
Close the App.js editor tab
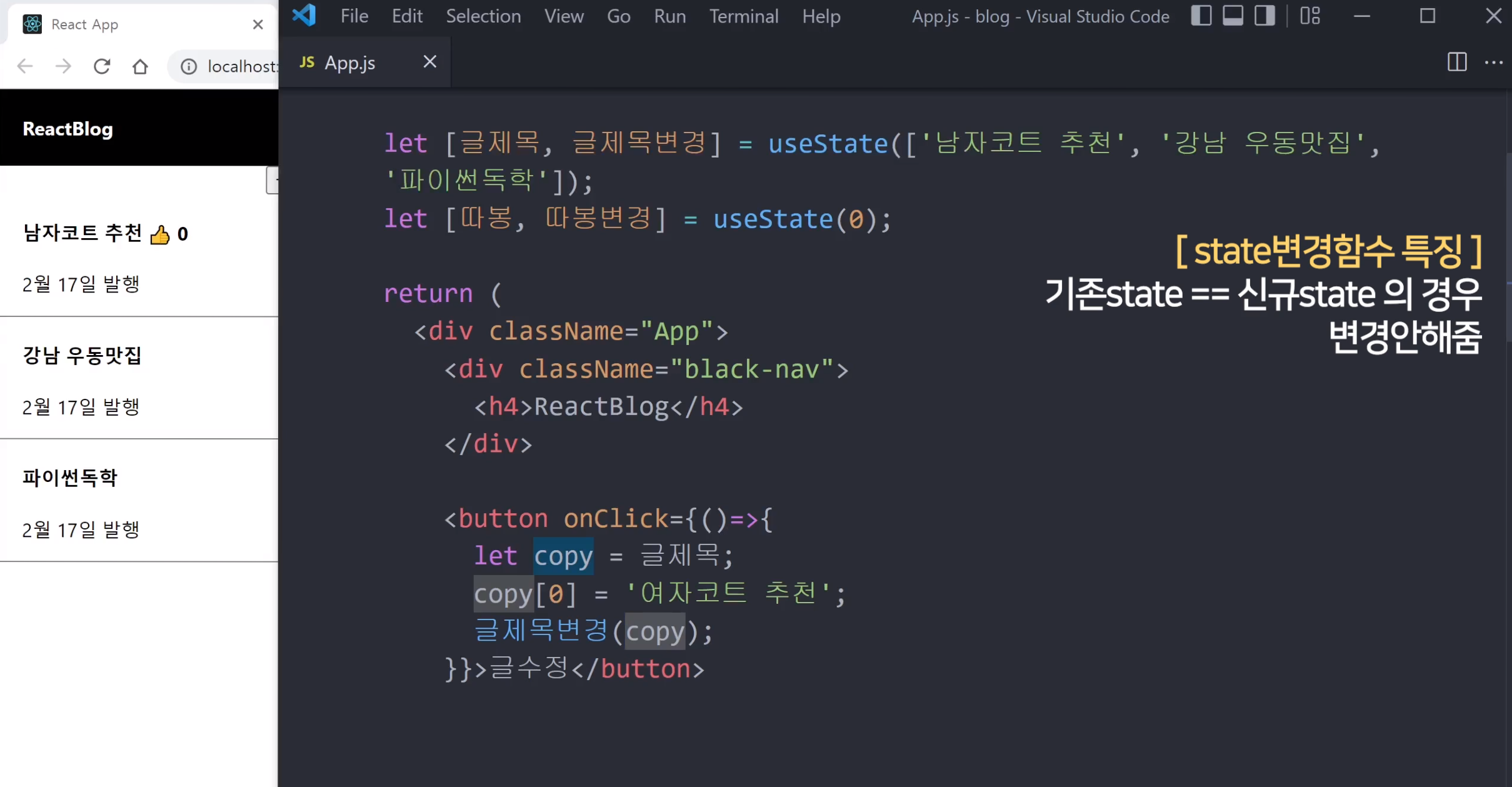[x=429, y=62]
